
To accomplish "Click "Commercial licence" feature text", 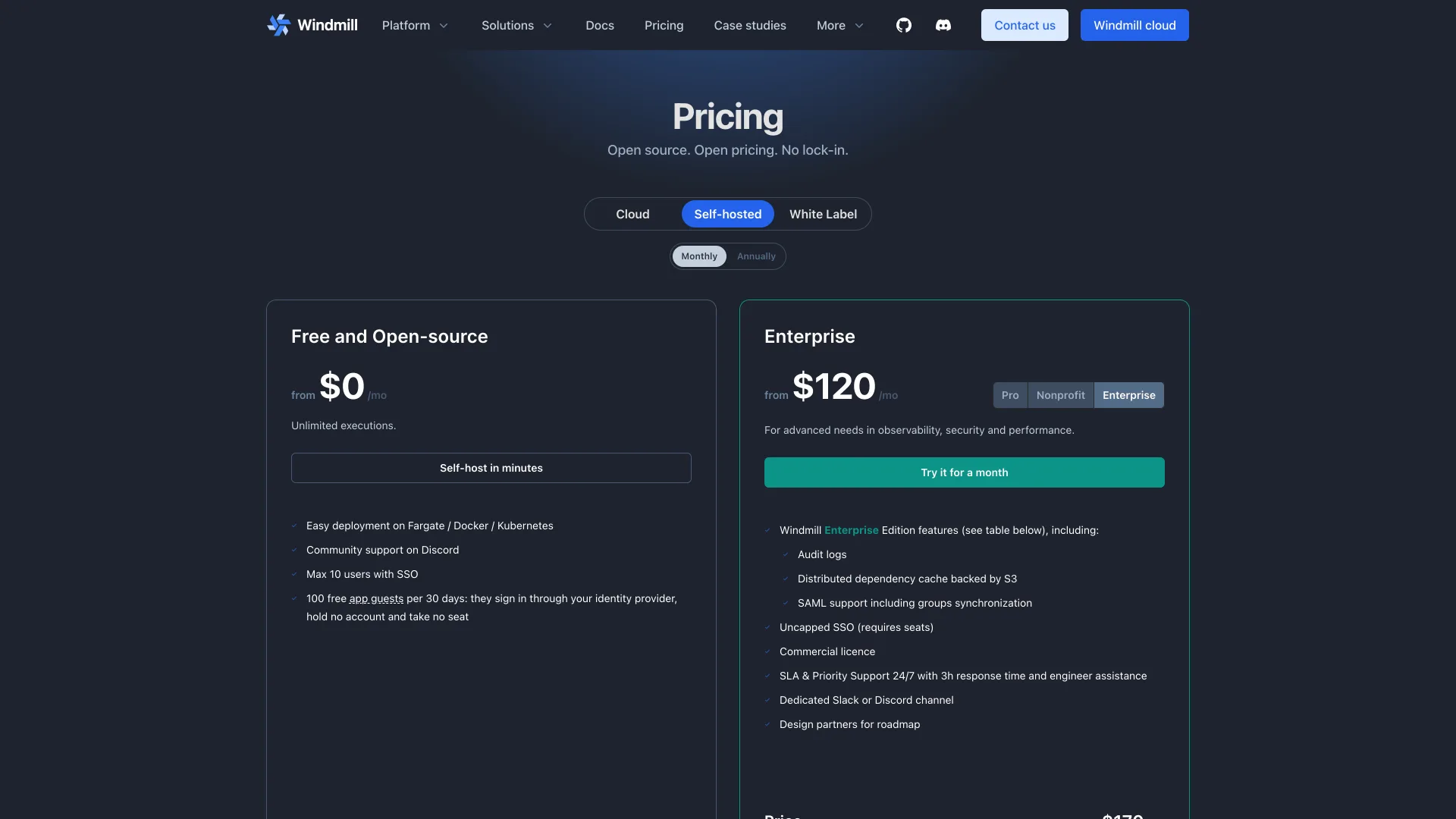I will click(x=827, y=651).
